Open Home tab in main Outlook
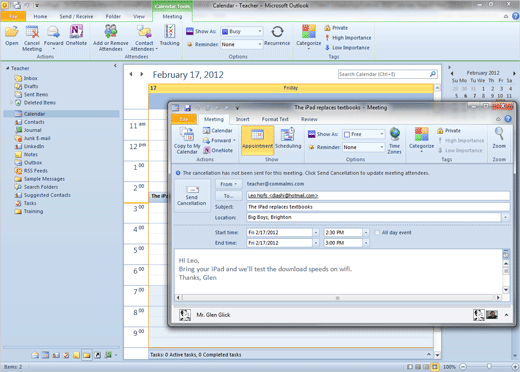This screenshot has width=520, height=372. click(x=40, y=16)
